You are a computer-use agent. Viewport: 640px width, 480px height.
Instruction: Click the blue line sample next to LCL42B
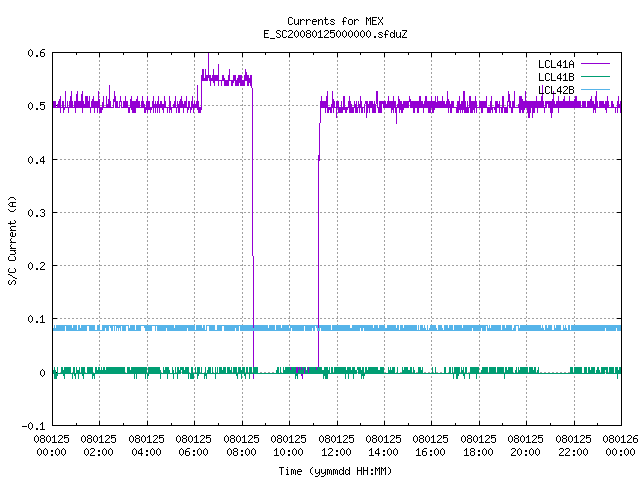[x=596, y=89]
